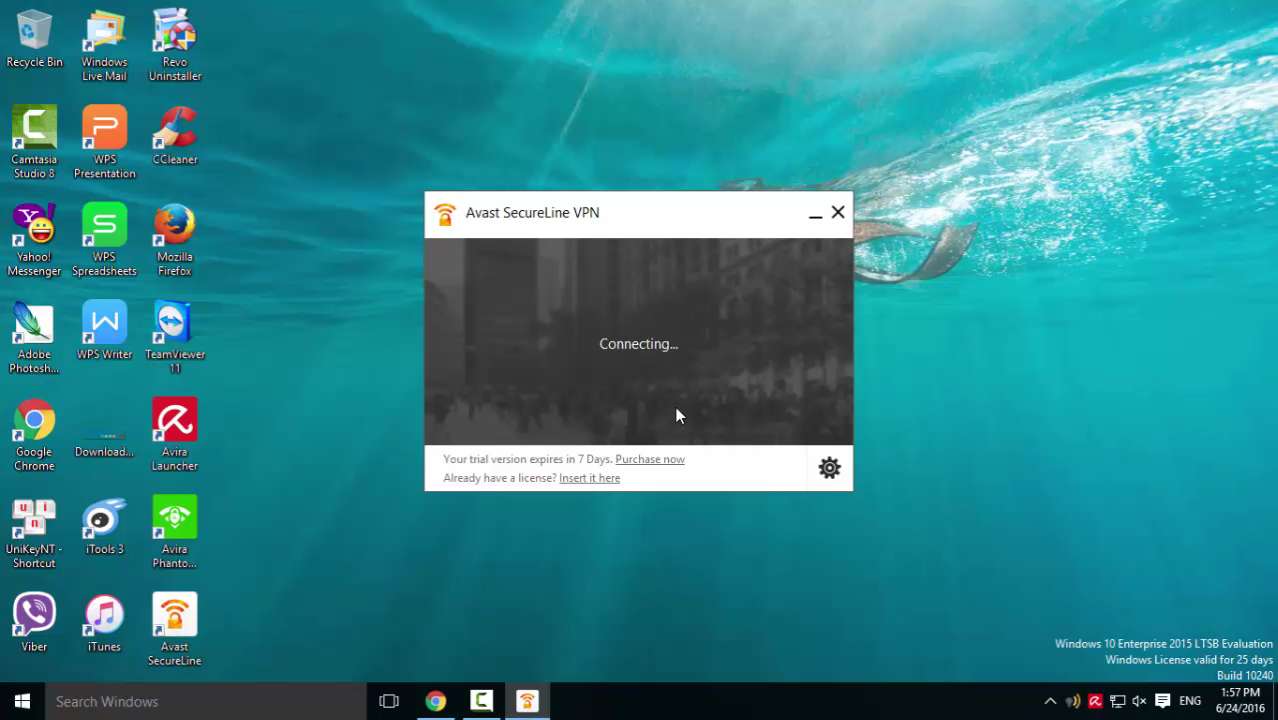Click Insert it here license link
The width and height of the screenshot is (1278, 720).
(x=589, y=478)
